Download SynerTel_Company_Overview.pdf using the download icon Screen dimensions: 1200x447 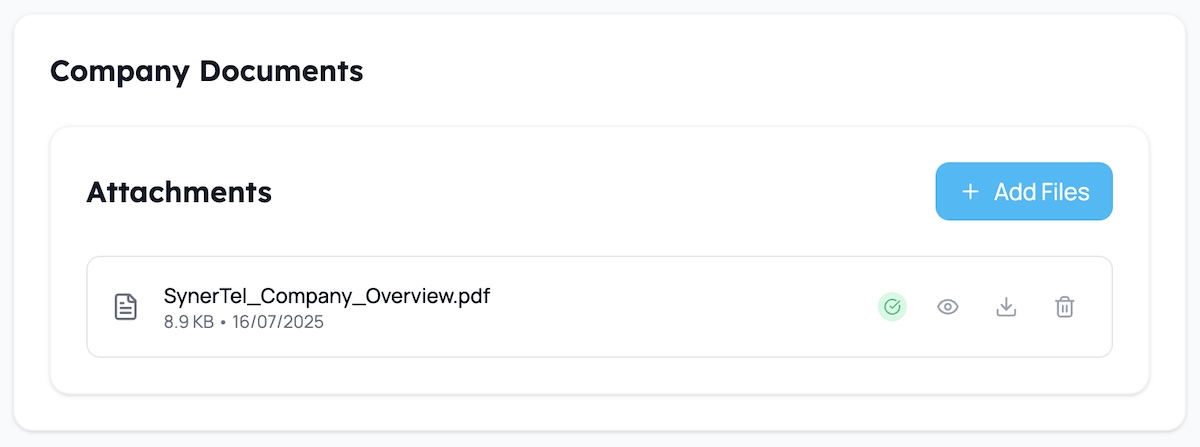tap(1006, 307)
